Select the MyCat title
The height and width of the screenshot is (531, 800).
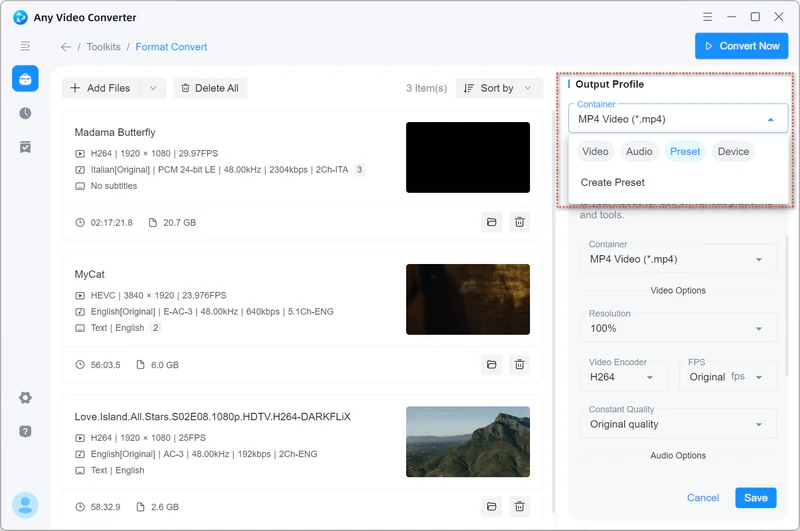click(x=89, y=274)
